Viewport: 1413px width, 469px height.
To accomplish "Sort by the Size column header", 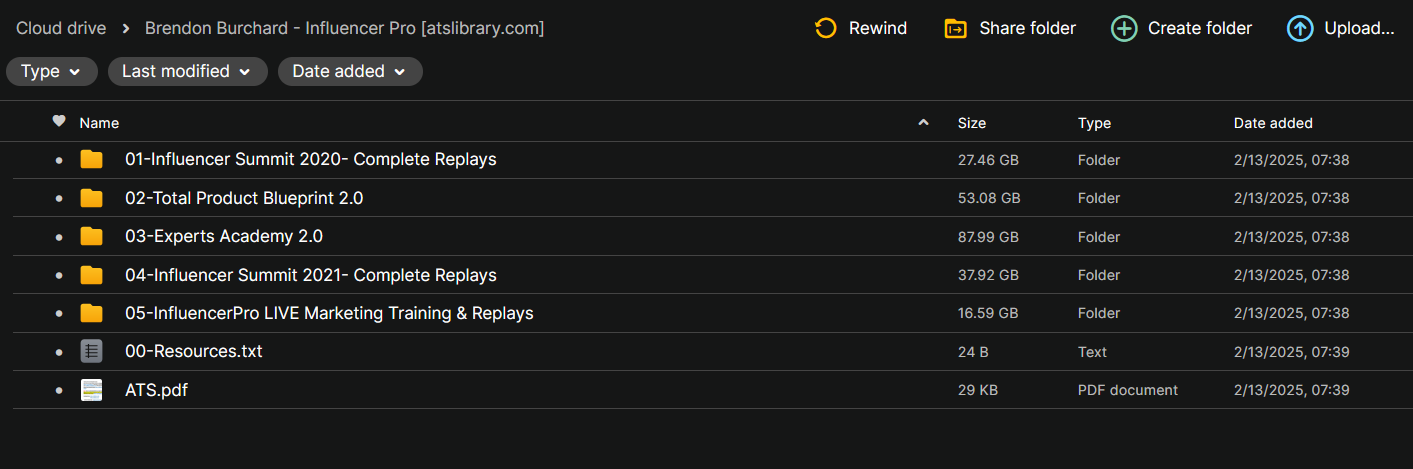I will [x=971, y=123].
